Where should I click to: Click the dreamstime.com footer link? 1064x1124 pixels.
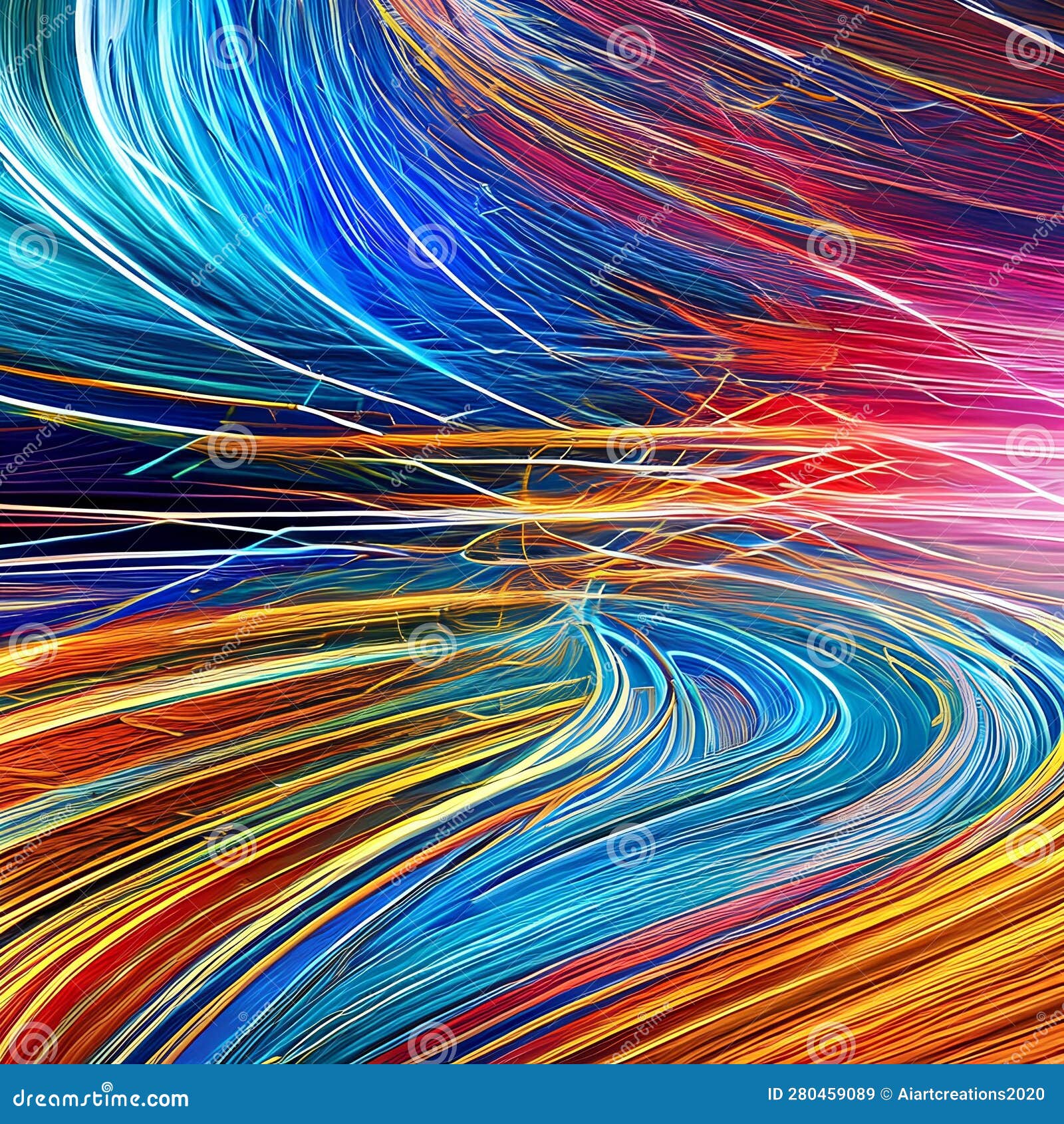pyautogui.click(x=98, y=1095)
